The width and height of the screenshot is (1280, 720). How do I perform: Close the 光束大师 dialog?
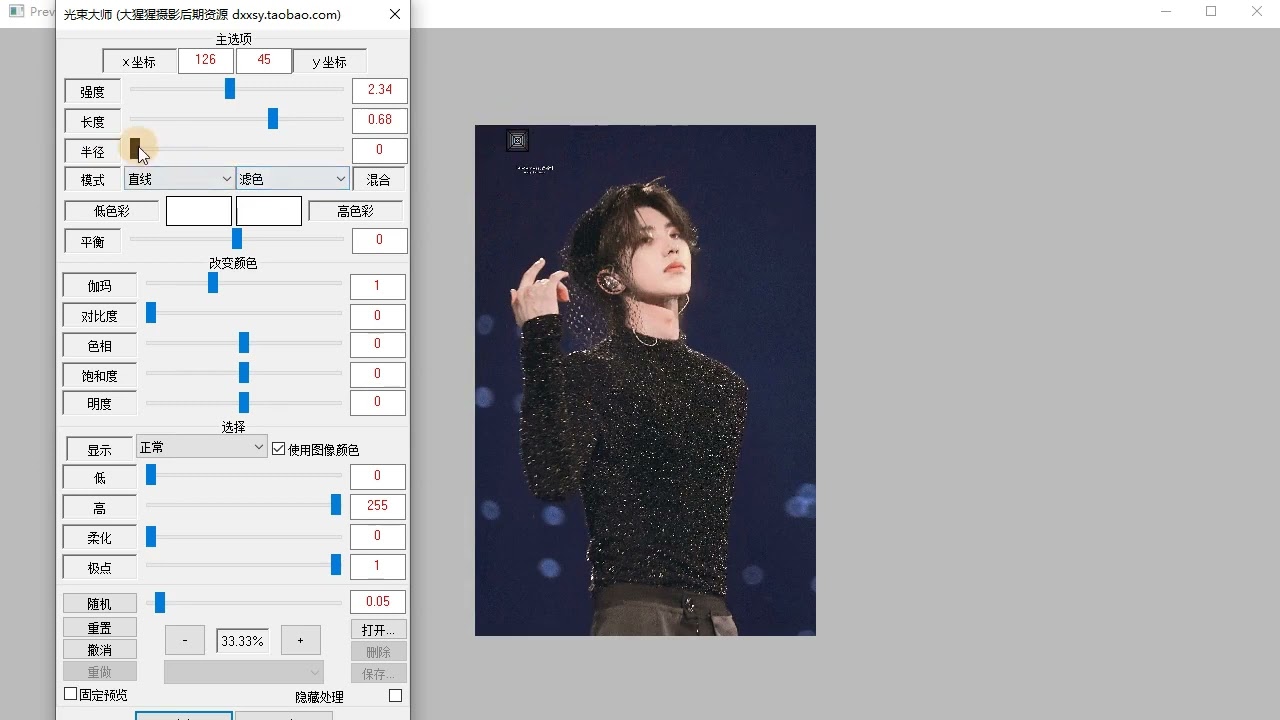pyautogui.click(x=395, y=14)
